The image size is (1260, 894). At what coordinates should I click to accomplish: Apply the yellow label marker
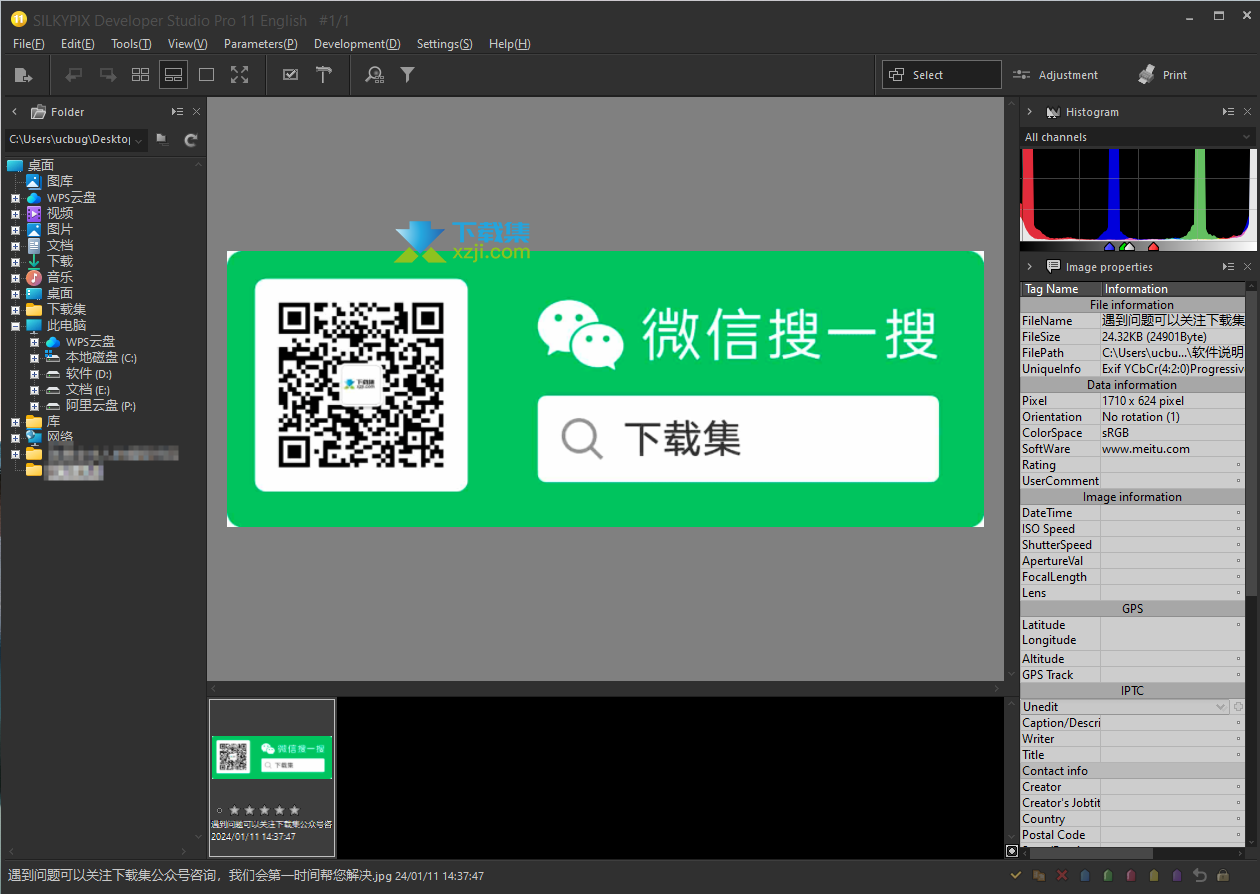point(1154,876)
